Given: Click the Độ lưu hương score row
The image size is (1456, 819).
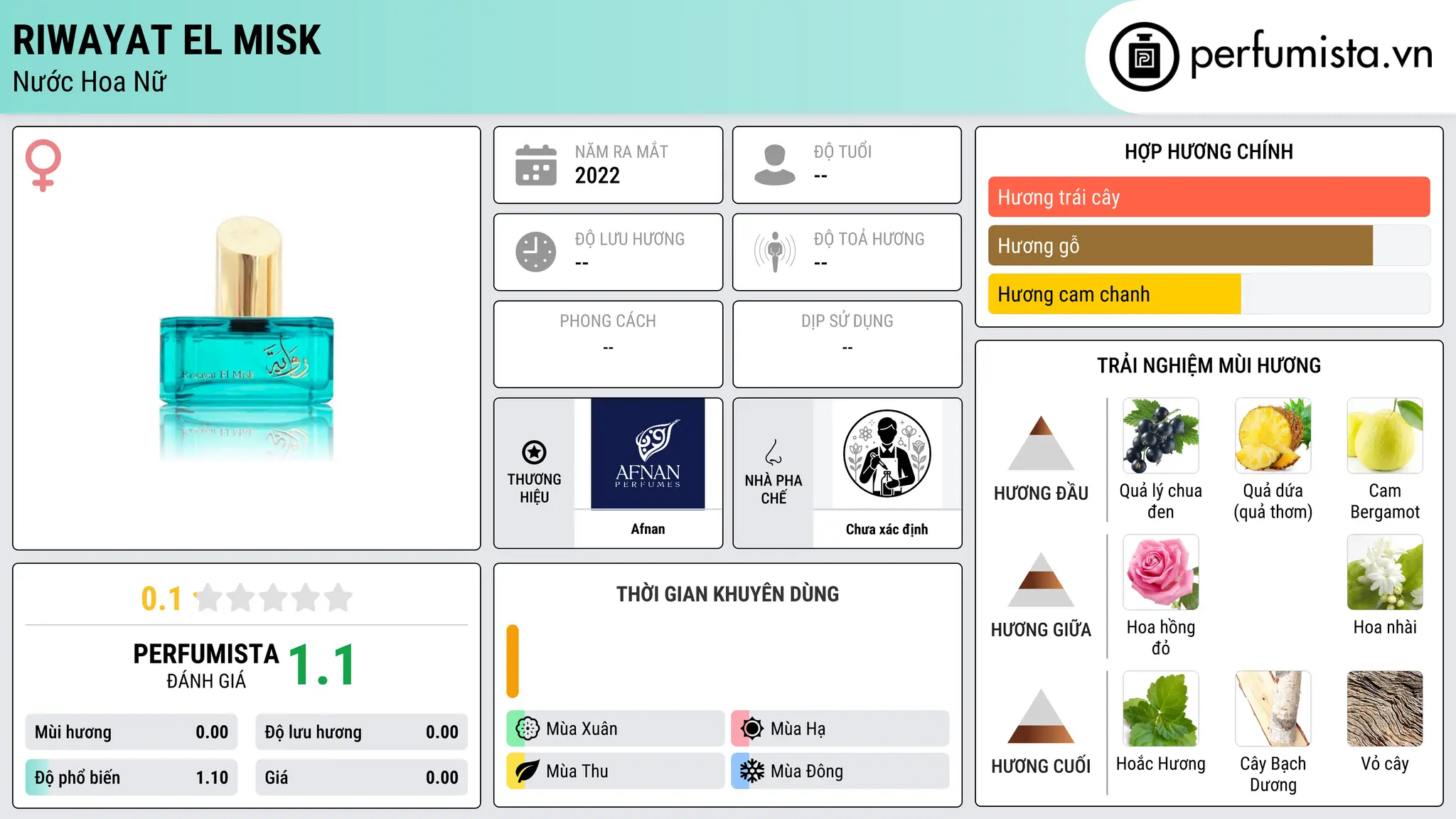Looking at the screenshot, I should tap(361, 732).
